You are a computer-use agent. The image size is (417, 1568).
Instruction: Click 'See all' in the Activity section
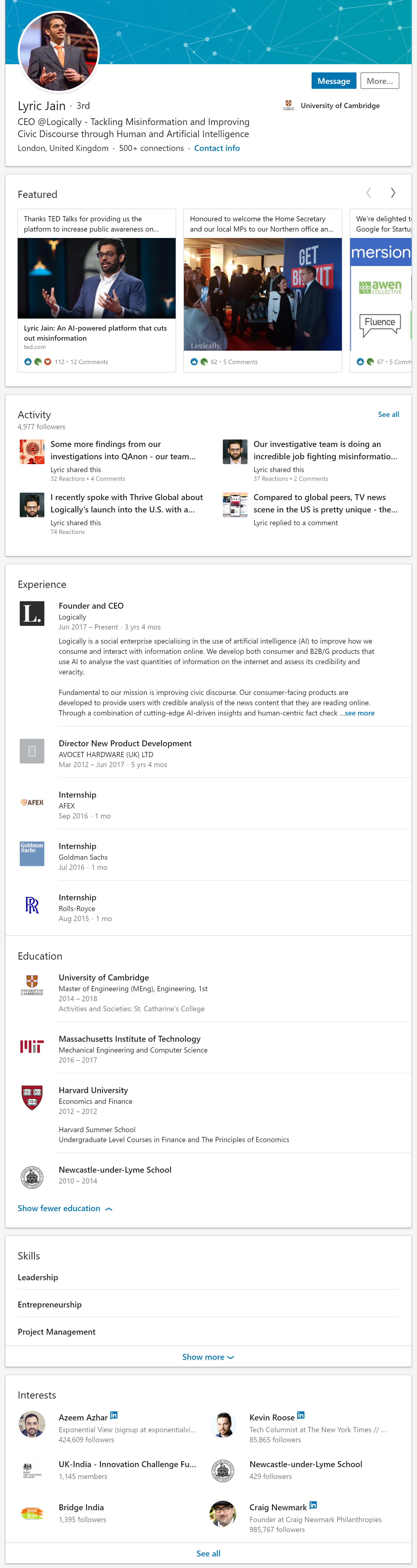389,415
